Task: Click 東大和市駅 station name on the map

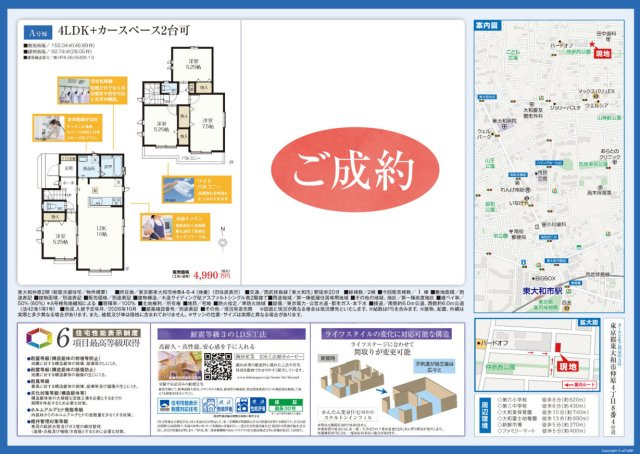Action: (542, 291)
